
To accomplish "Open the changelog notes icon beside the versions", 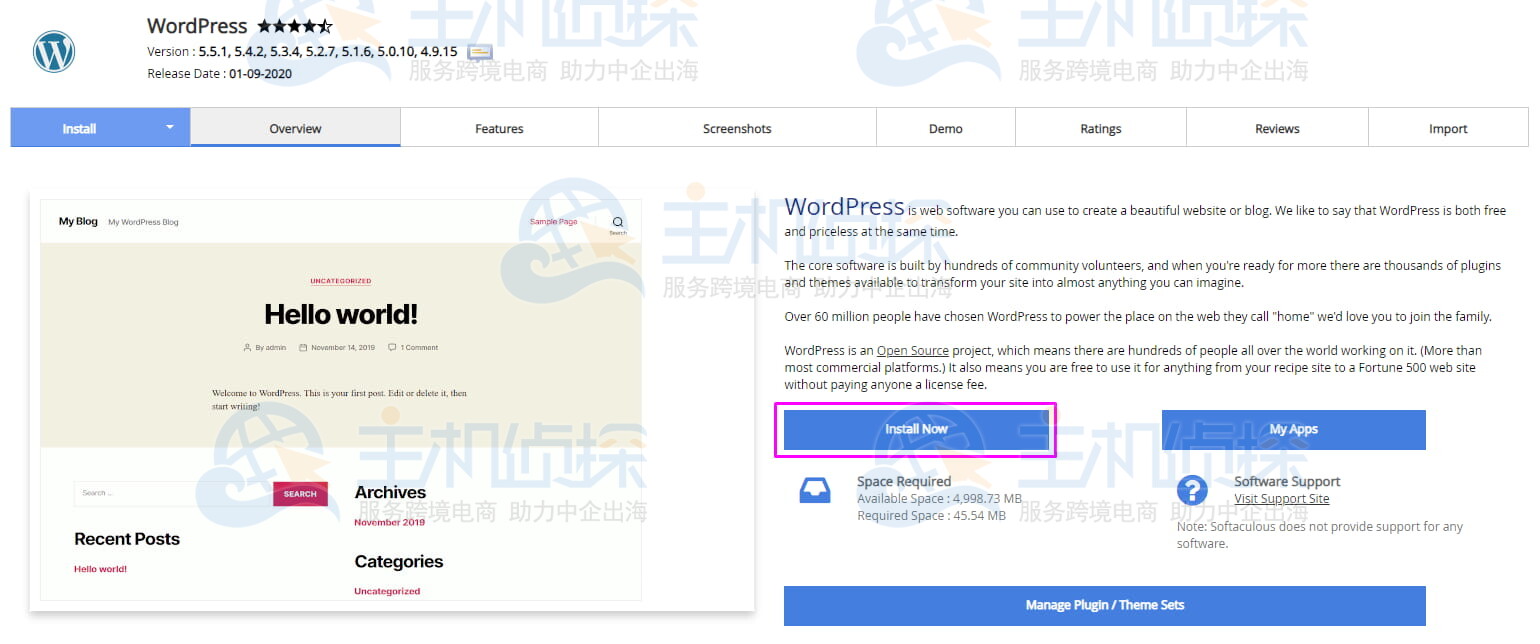I will click(x=480, y=53).
